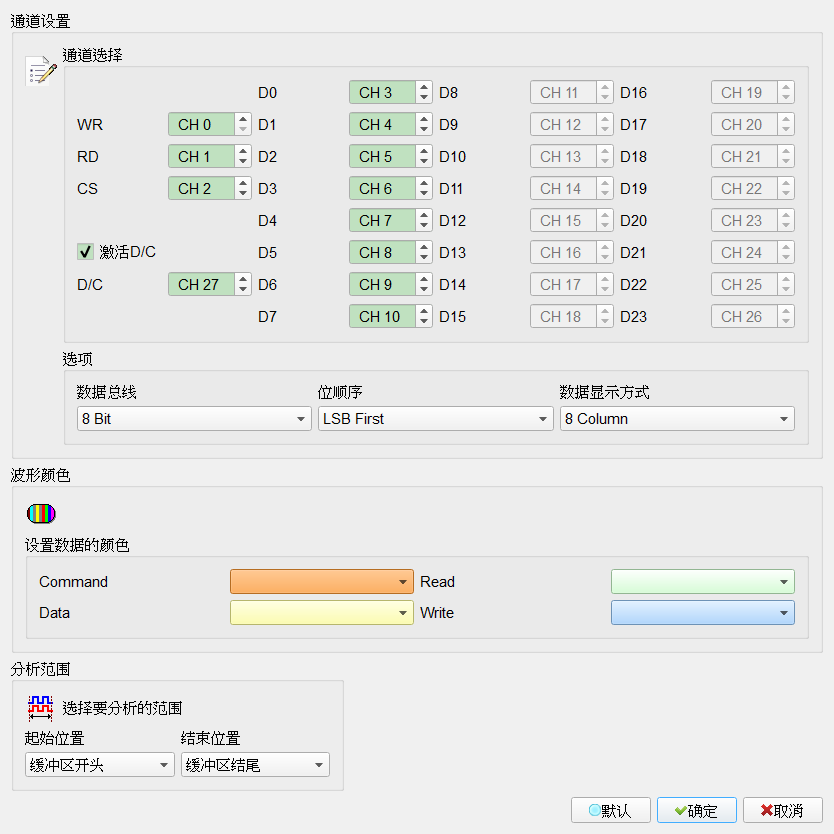Click the 默认 default button

[x=611, y=810]
